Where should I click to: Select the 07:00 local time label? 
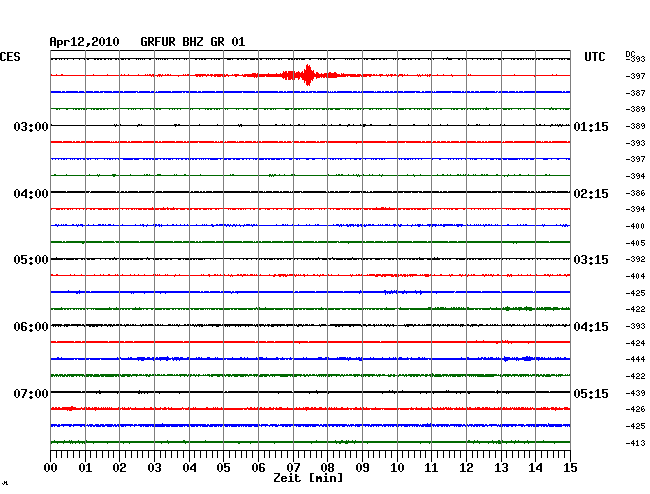click(x=31, y=393)
